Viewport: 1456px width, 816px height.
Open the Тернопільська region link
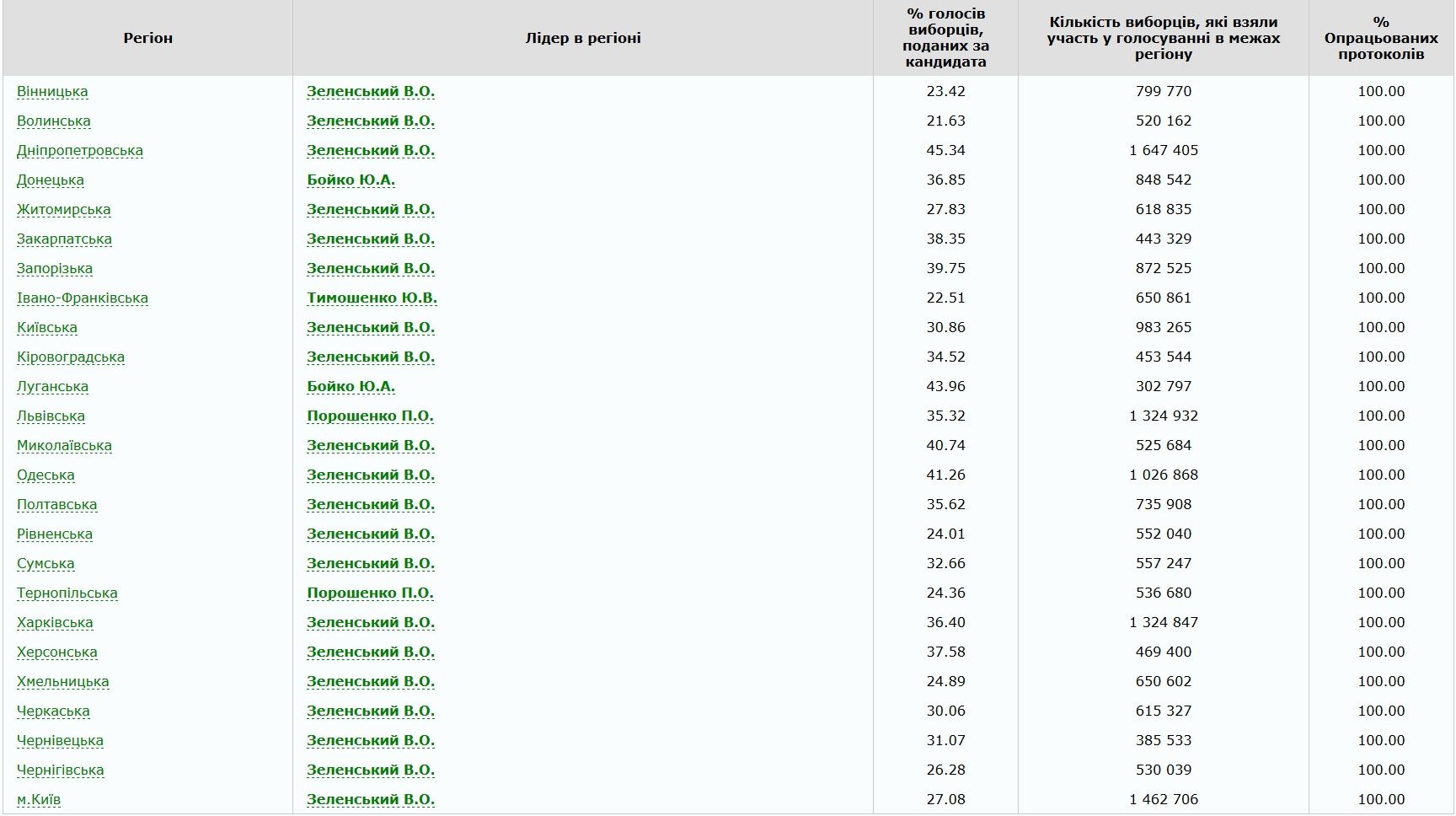click(x=67, y=593)
